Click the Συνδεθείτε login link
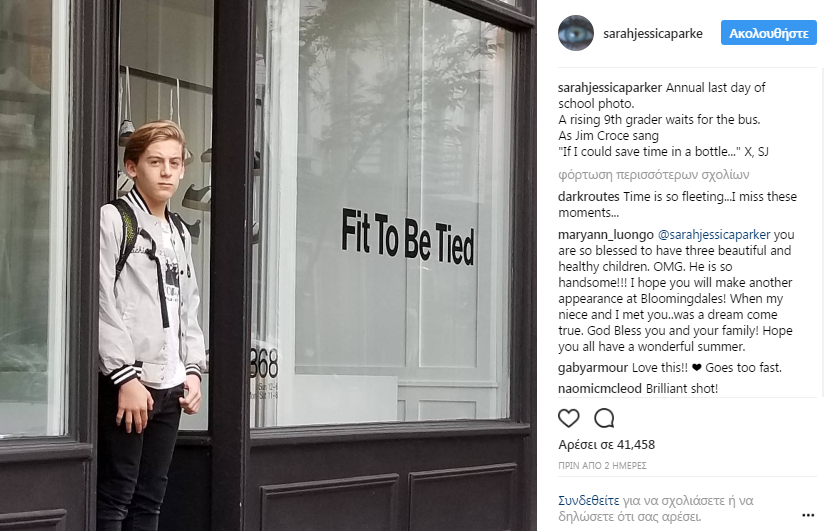Viewport: 824px width, 531px height. [x=589, y=501]
